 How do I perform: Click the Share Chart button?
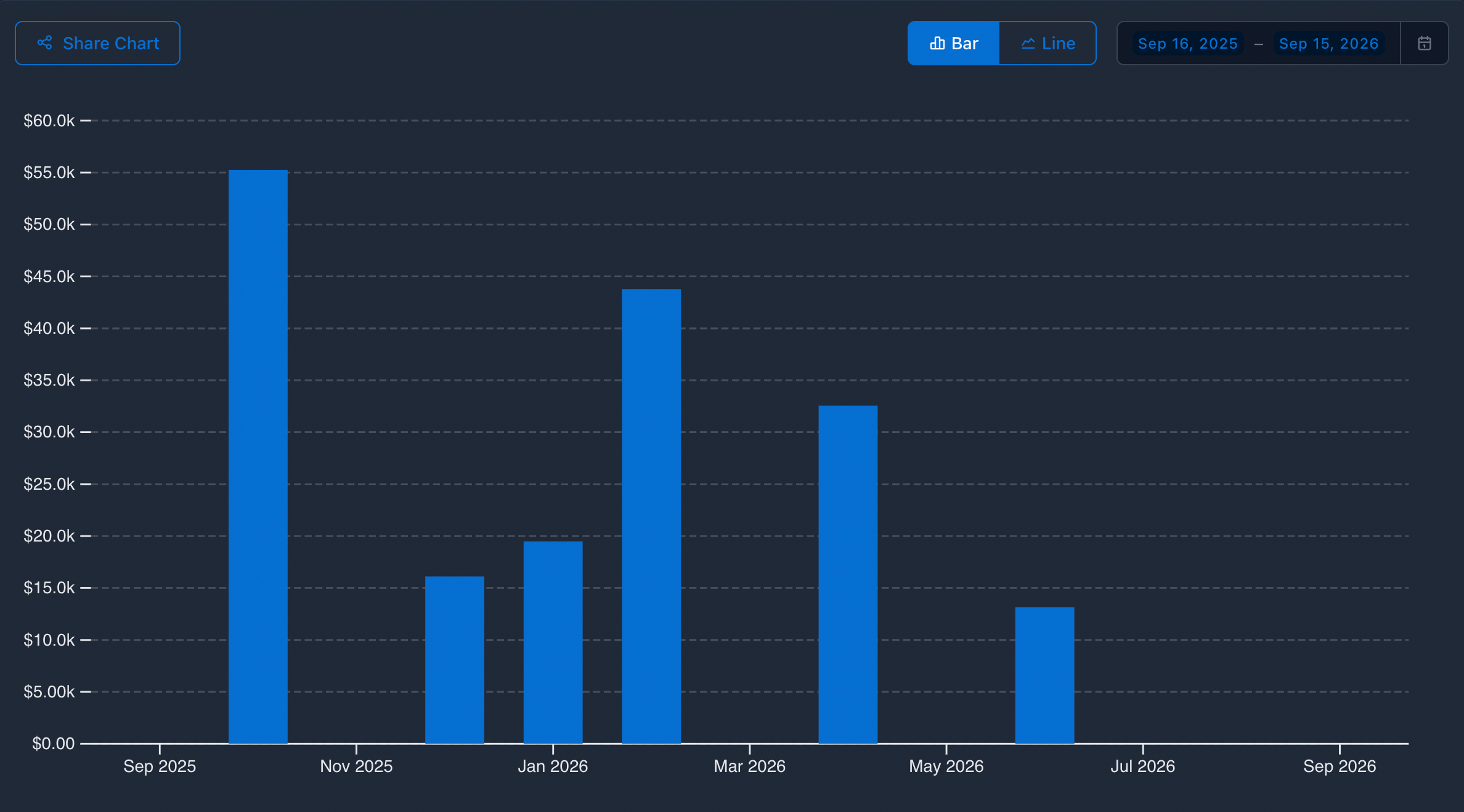point(97,43)
